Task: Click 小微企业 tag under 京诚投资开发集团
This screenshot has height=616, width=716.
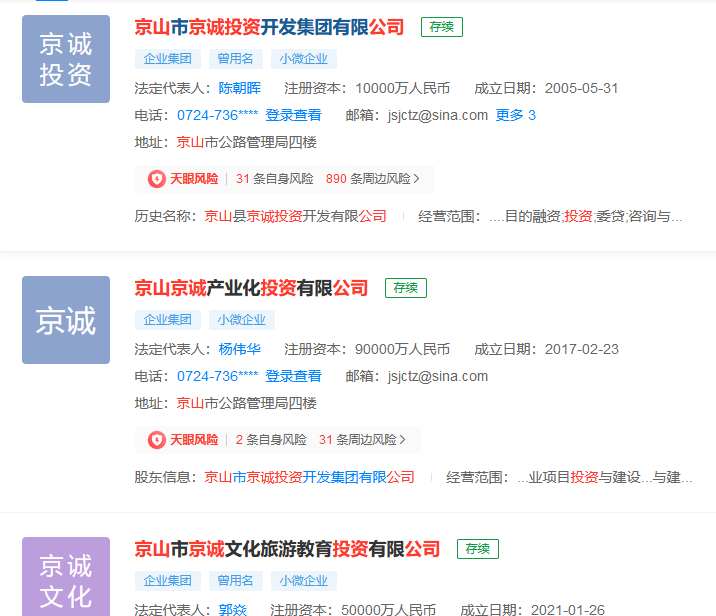Action: click(304, 59)
